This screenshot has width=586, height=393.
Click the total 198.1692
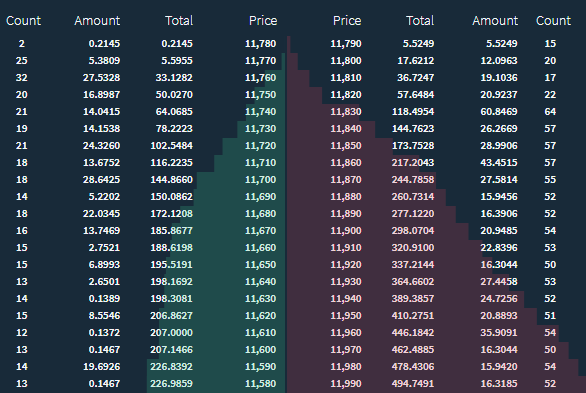pyautogui.click(x=172, y=282)
